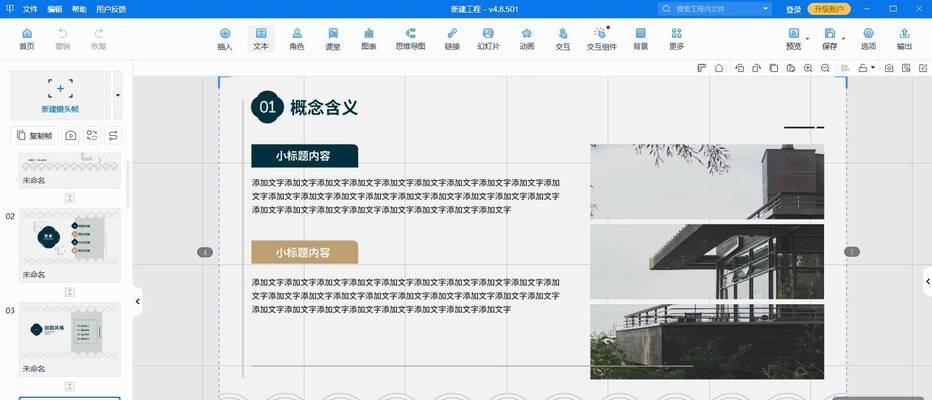This screenshot has height=400, width=932.
Task: Open the 动画 animation editor
Action: (x=527, y=39)
